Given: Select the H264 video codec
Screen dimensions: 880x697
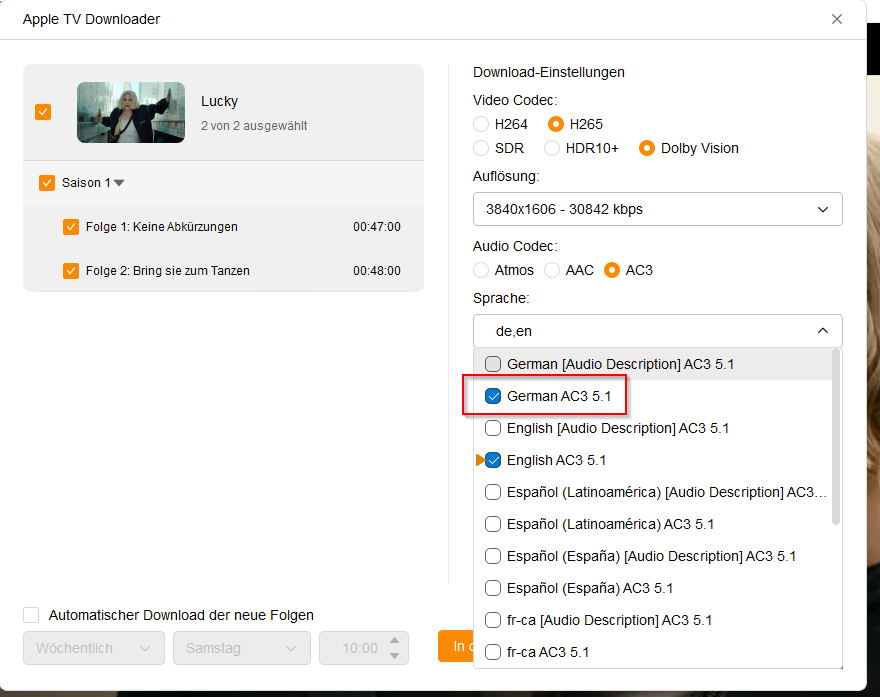Looking at the screenshot, I should [x=481, y=124].
